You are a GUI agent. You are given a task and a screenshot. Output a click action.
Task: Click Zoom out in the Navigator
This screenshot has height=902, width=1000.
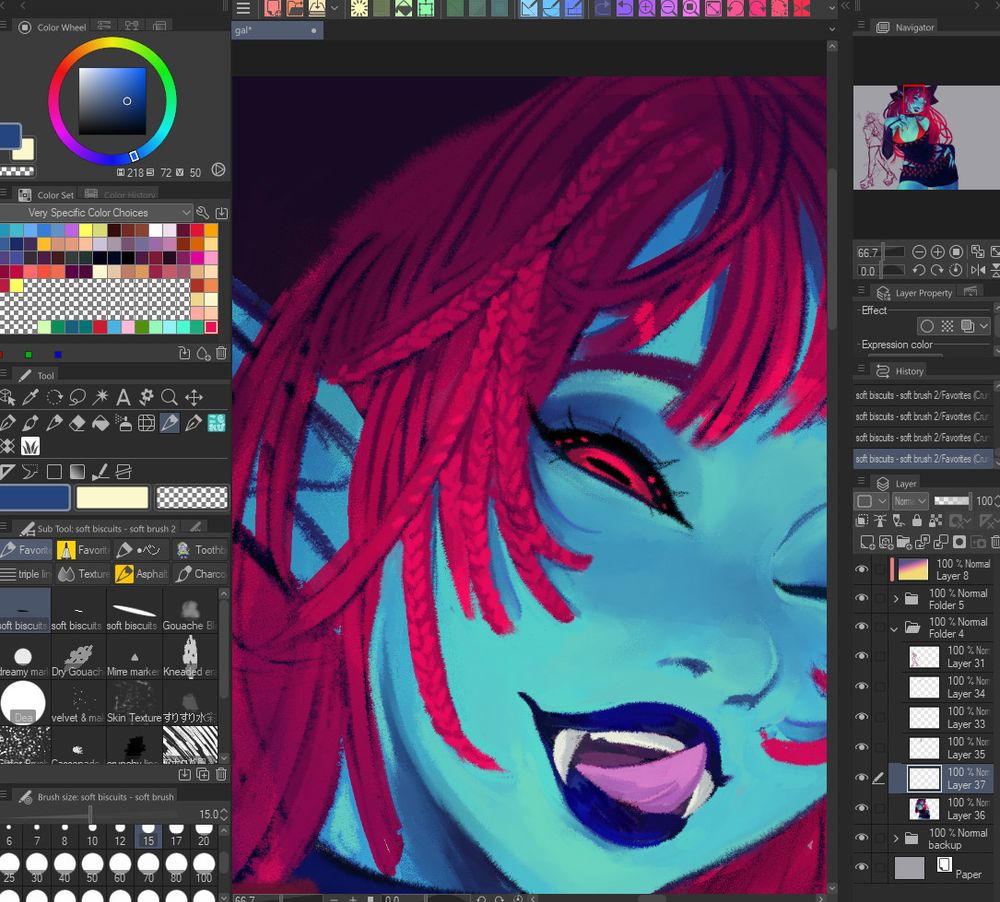pyautogui.click(x=919, y=252)
